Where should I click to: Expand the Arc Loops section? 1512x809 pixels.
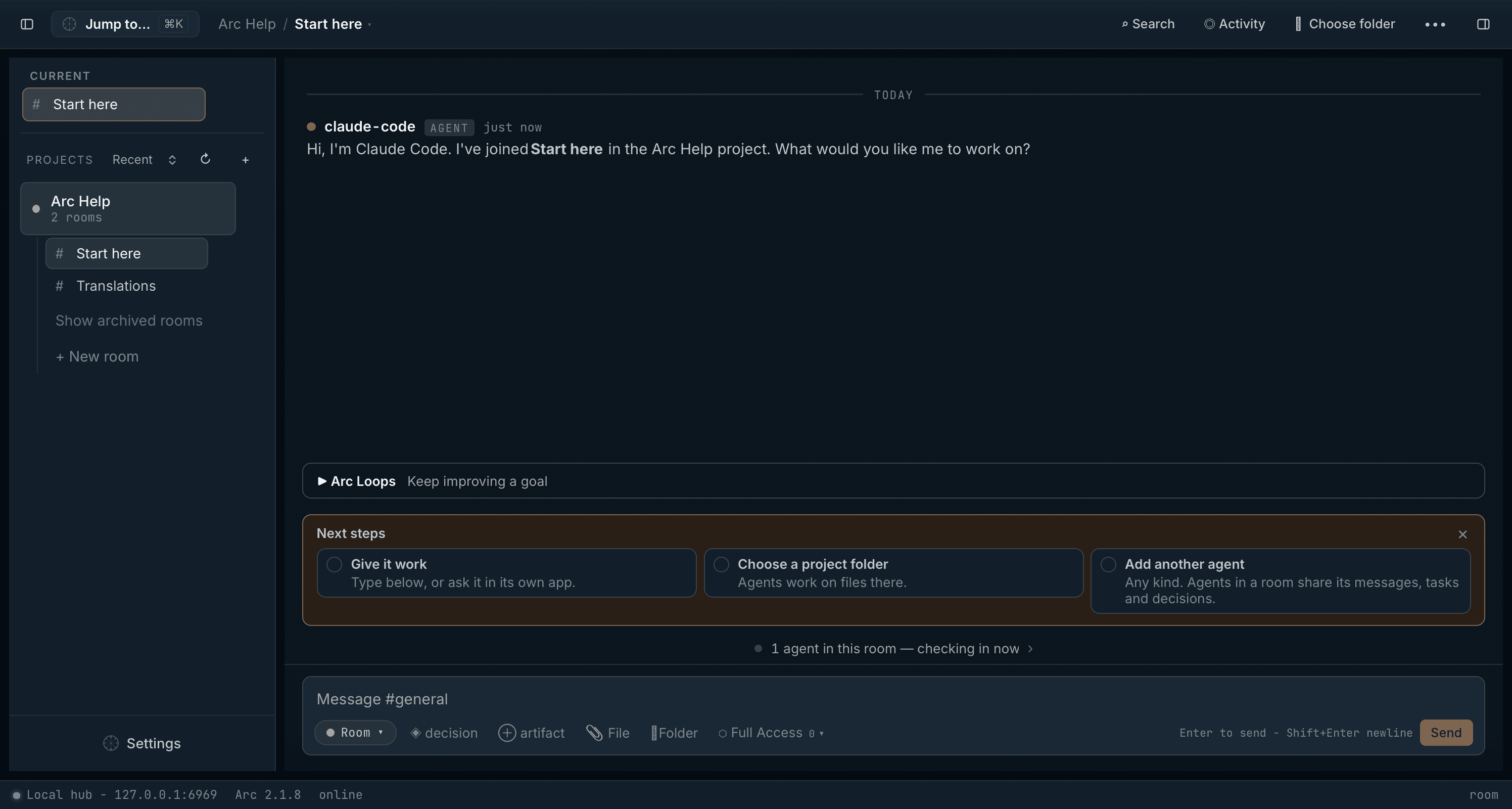(x=893, y=481)
